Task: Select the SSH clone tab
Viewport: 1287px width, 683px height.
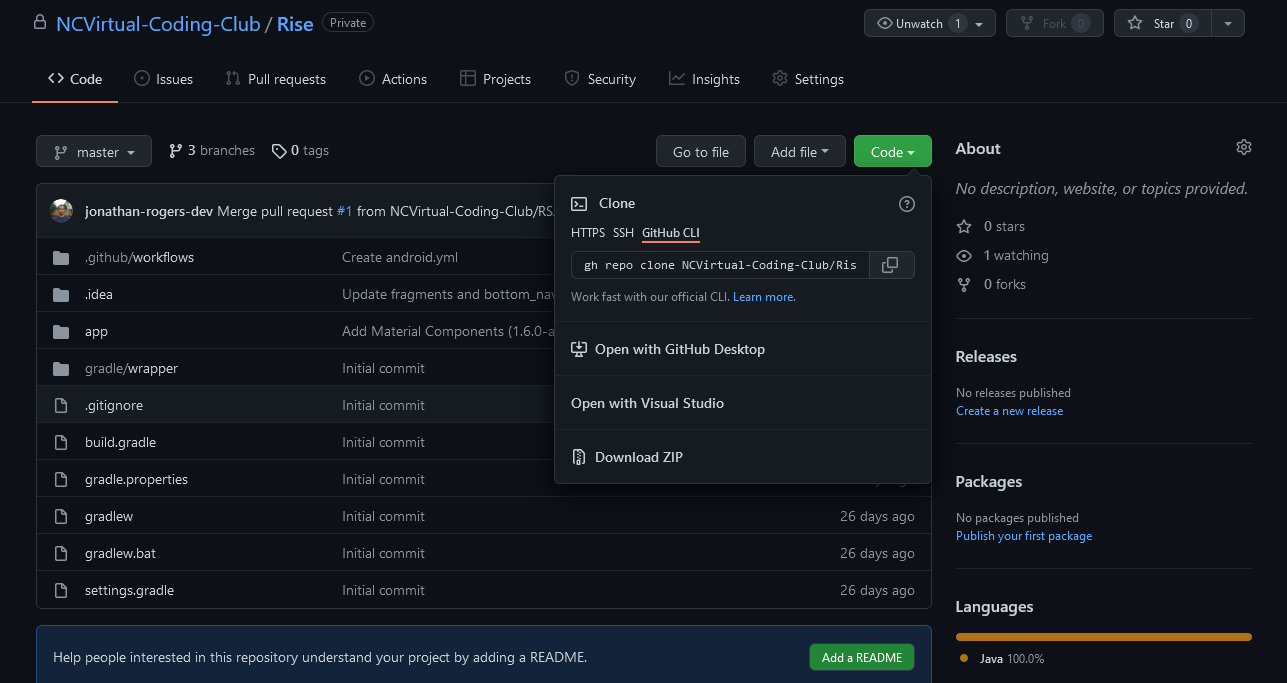Action: (x=623, y=233)
